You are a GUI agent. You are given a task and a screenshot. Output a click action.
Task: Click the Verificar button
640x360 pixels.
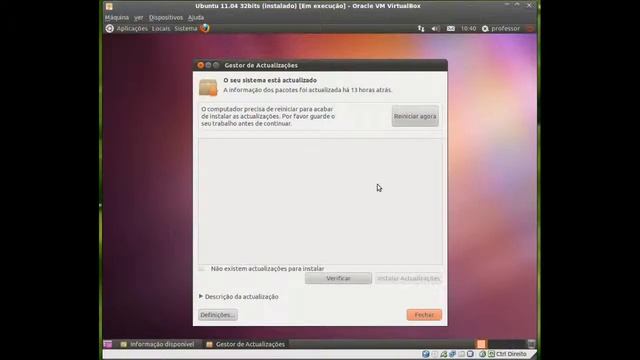coord(338,278)
